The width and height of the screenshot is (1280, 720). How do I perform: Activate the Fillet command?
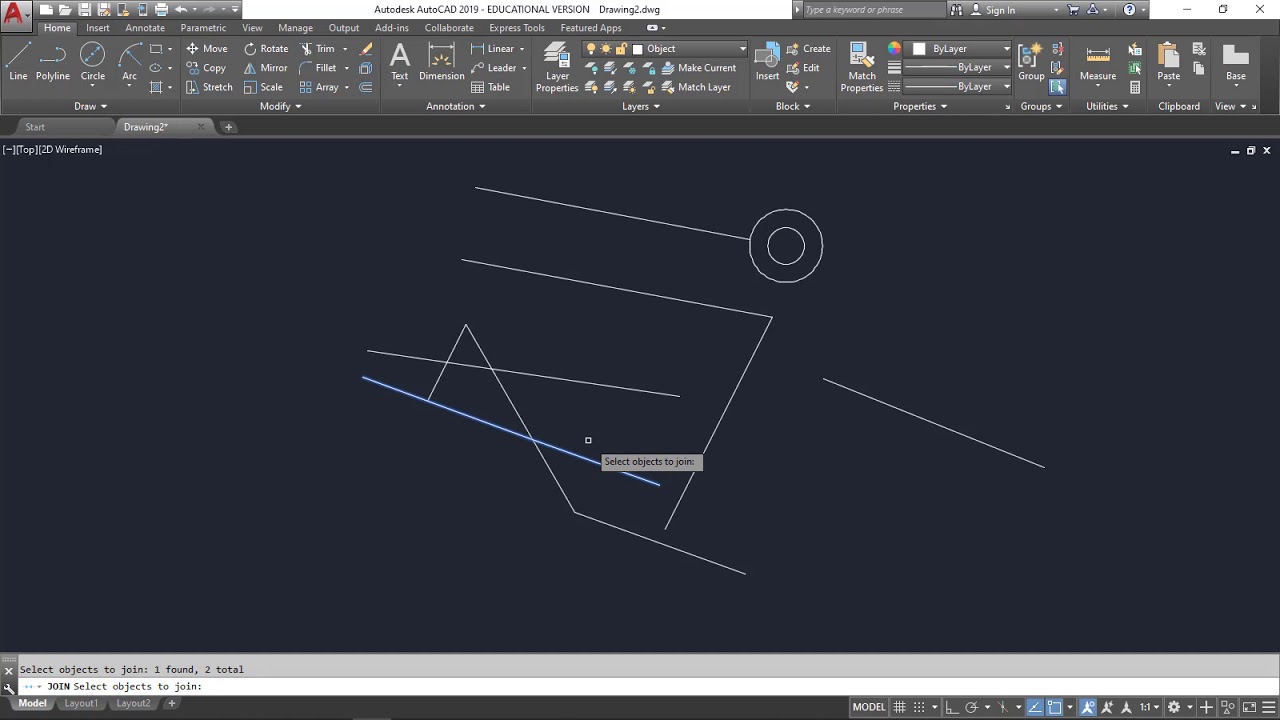pyautogui.click(x=318, y=68)
